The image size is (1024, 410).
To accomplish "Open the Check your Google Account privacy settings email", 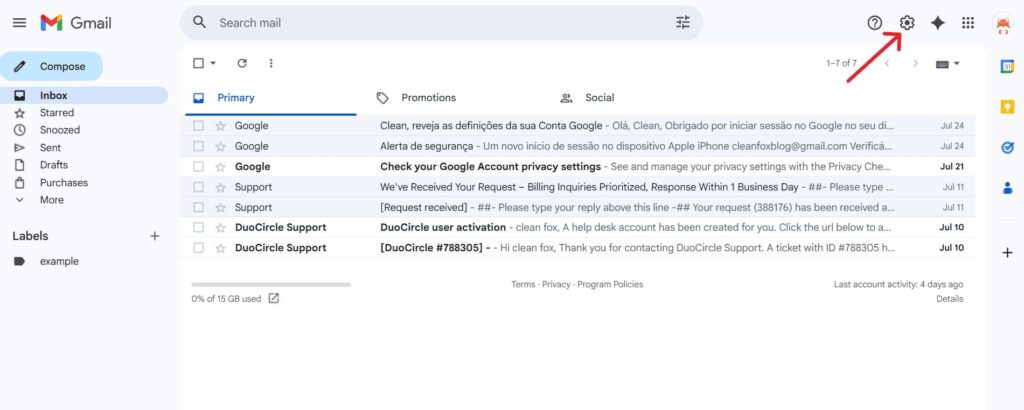I will click(x=577, y=166).
